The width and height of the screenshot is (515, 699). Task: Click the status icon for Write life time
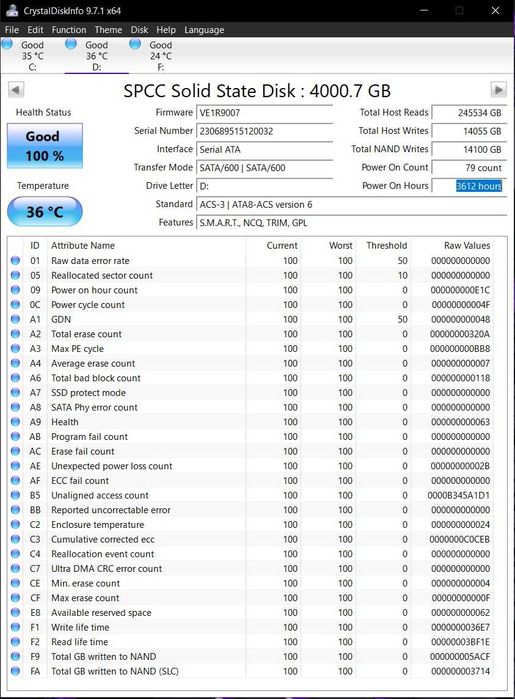(15, 627)
